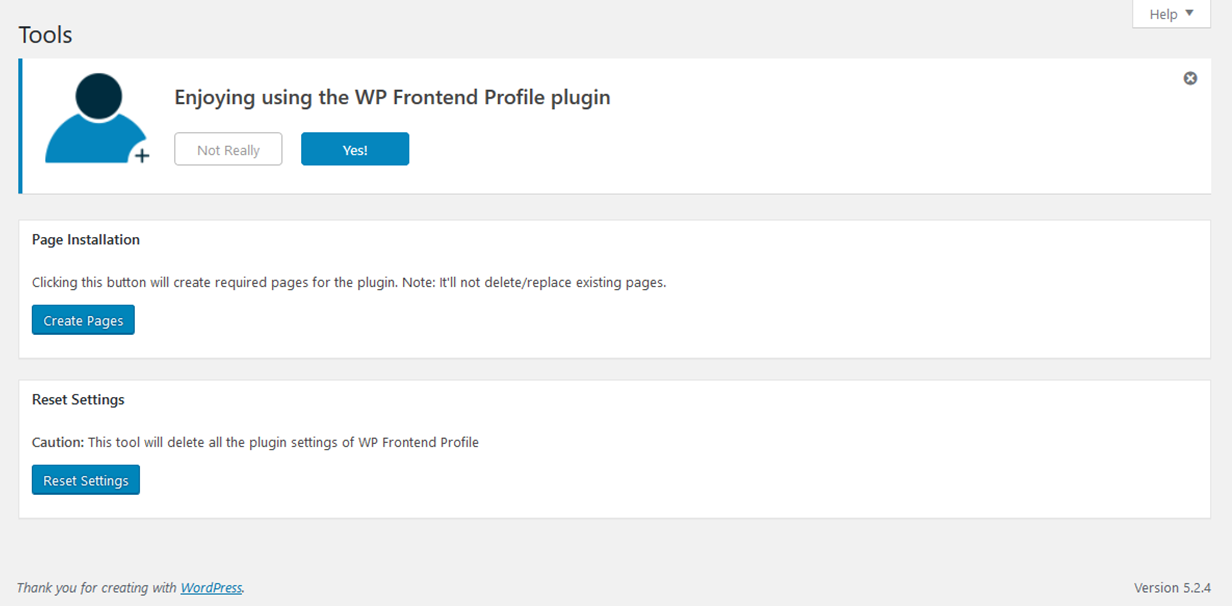Answer "Not Really" to the plugin prompt
The image size is (1232, 606).
[x=228, y=150]
